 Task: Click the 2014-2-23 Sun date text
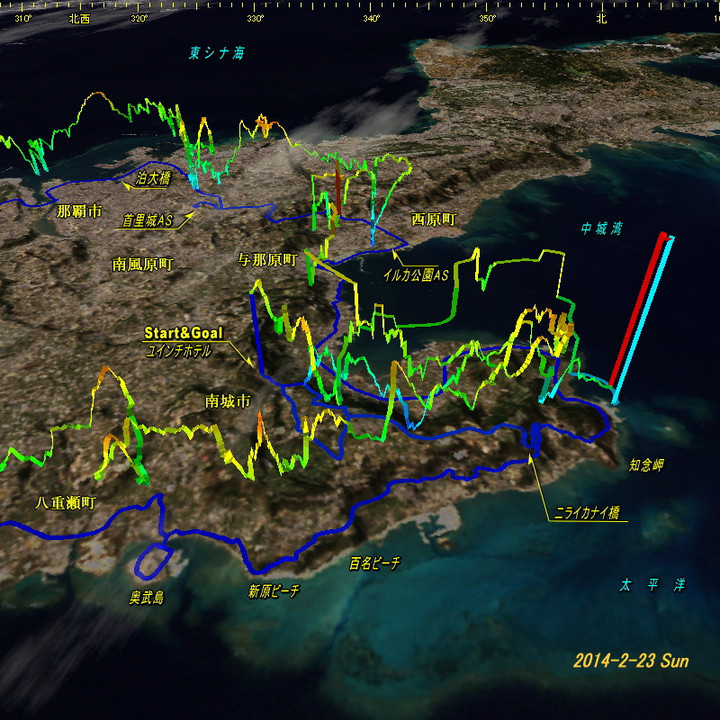pos(630,661)
